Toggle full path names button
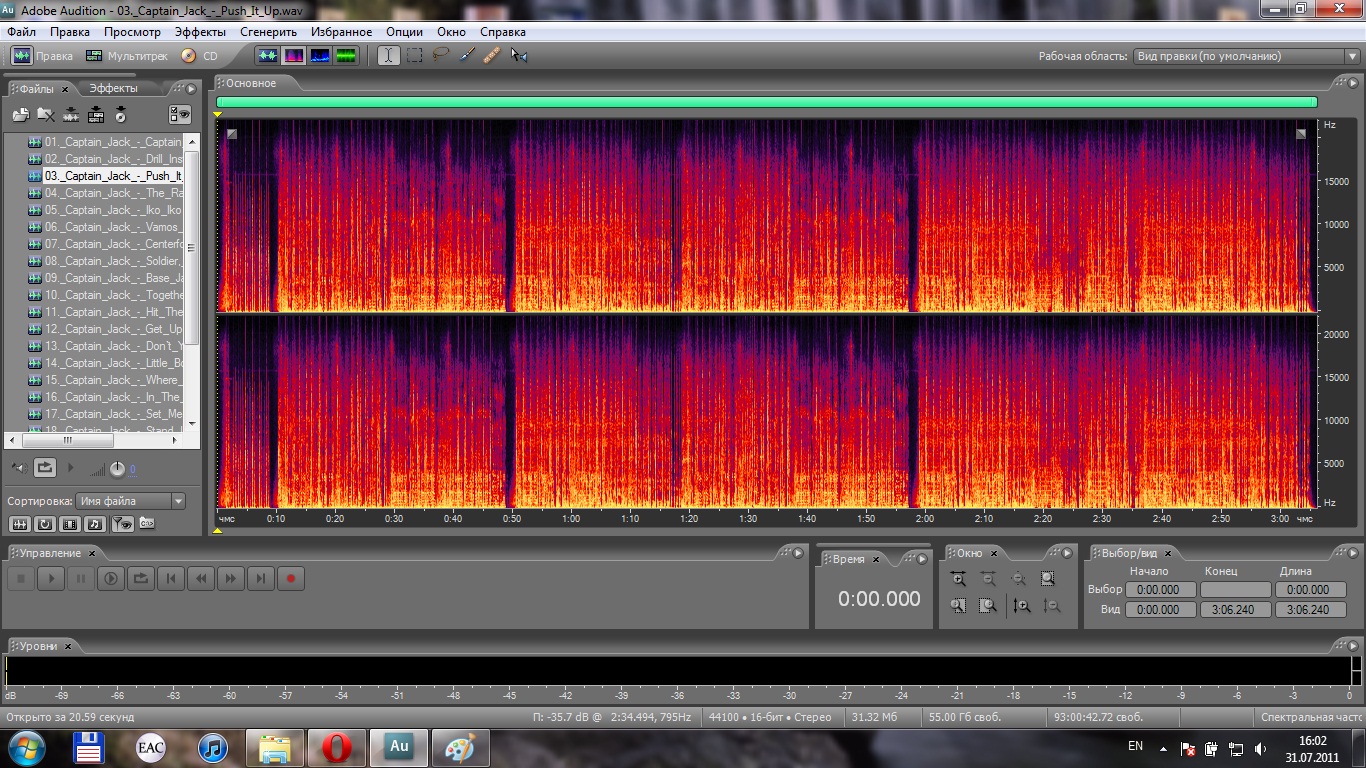1366x768 pixels. click(x=146, y=523)
